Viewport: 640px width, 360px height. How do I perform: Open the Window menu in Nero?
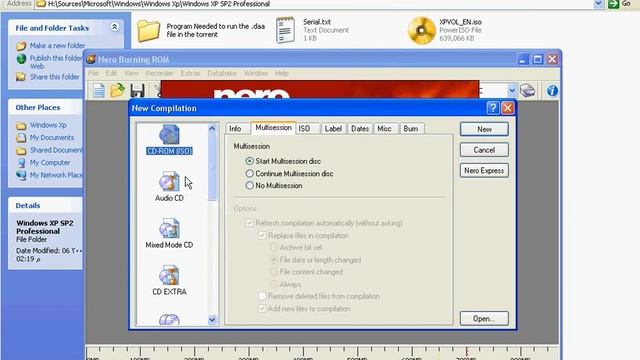pos(256,73)
